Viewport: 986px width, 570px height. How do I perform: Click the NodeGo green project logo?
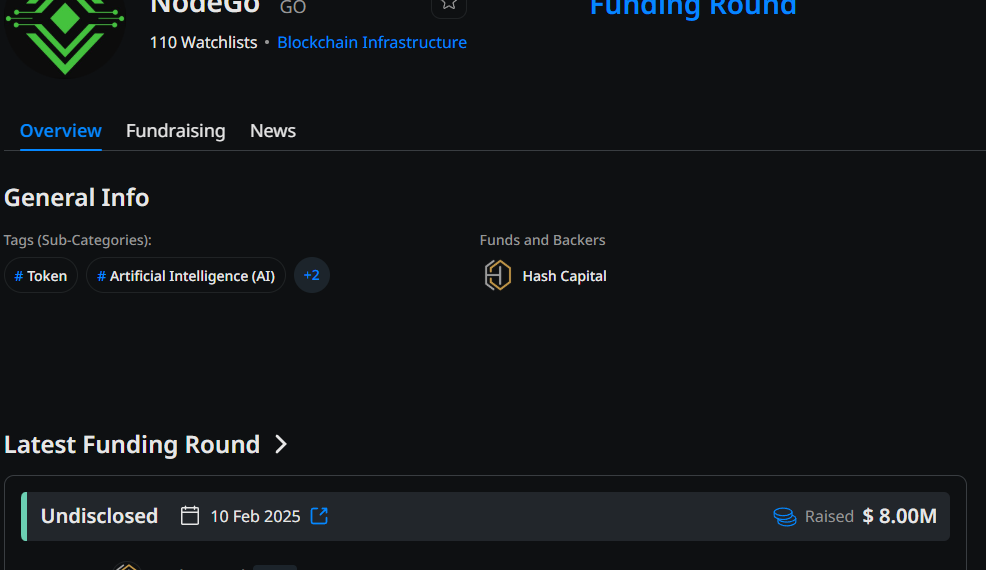(x=65, y=30)
